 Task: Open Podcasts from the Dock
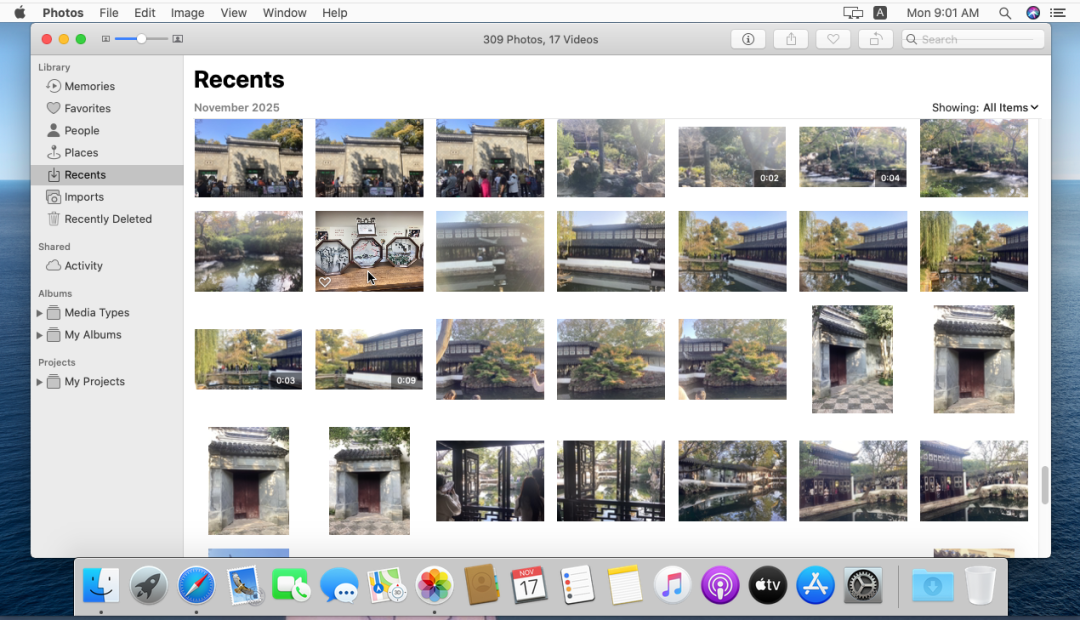pos(720,586)
